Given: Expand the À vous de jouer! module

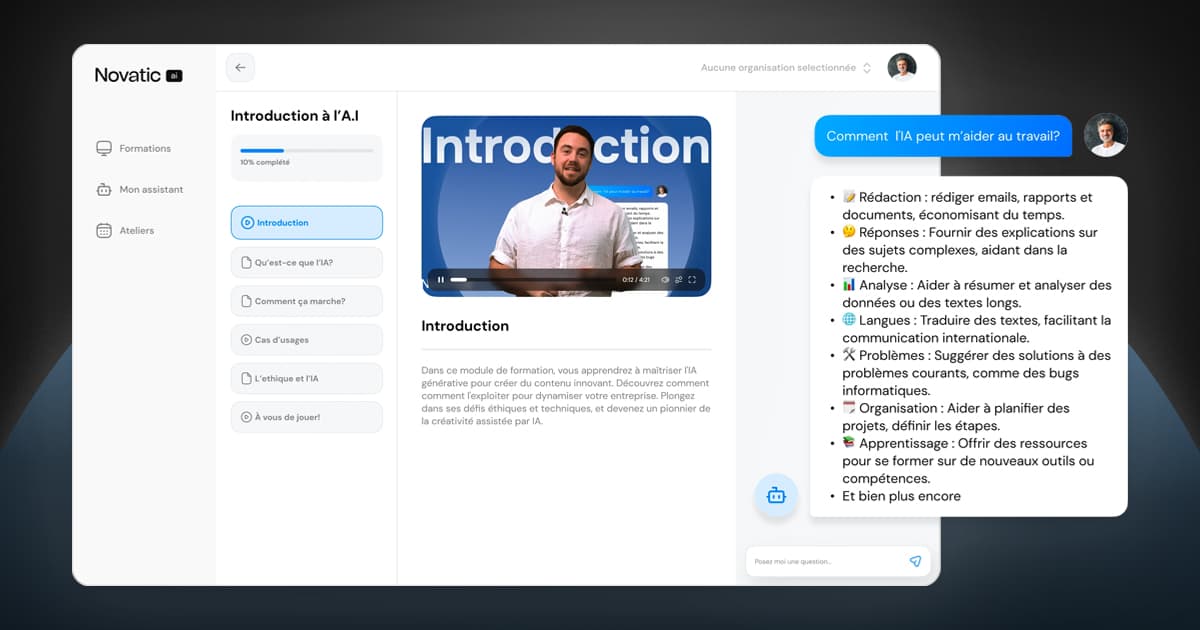Looking at the screenshot, I should tap(306, 417).
